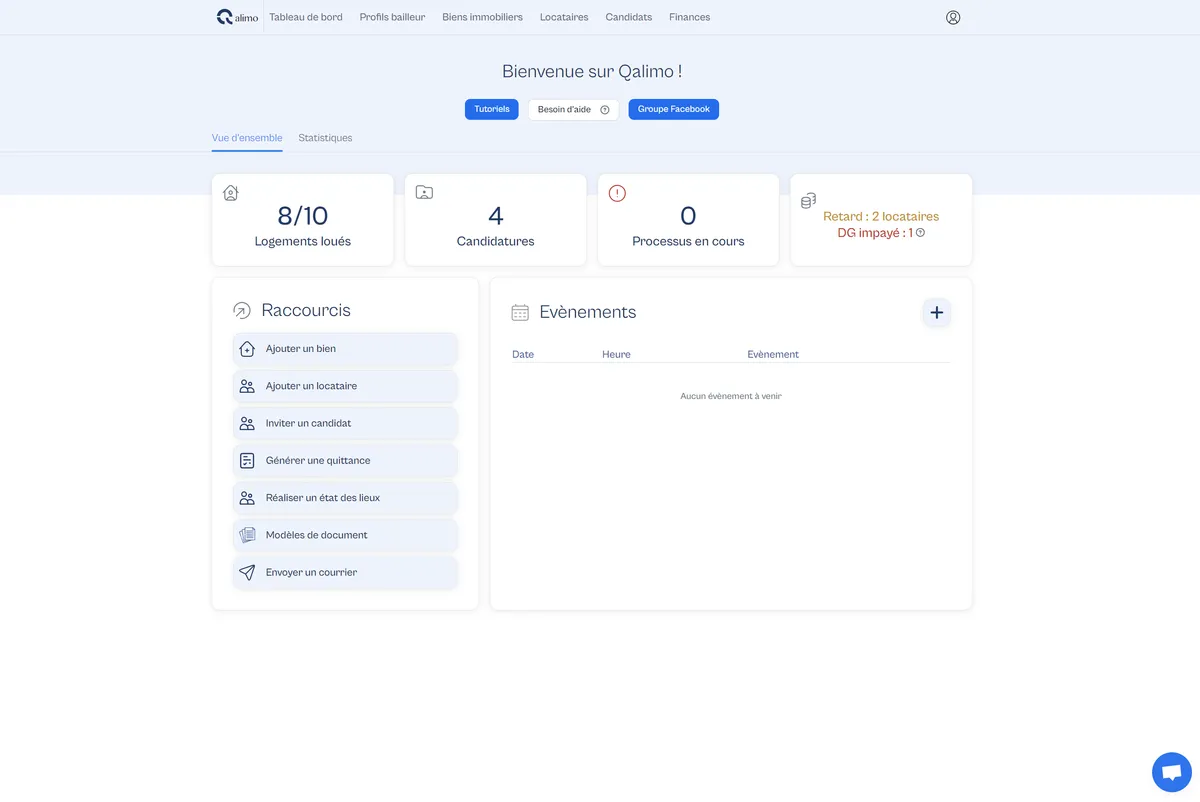1200x802 pixels.
Task: Click the red alert icon on Processus card
Action: pos(617,193)
